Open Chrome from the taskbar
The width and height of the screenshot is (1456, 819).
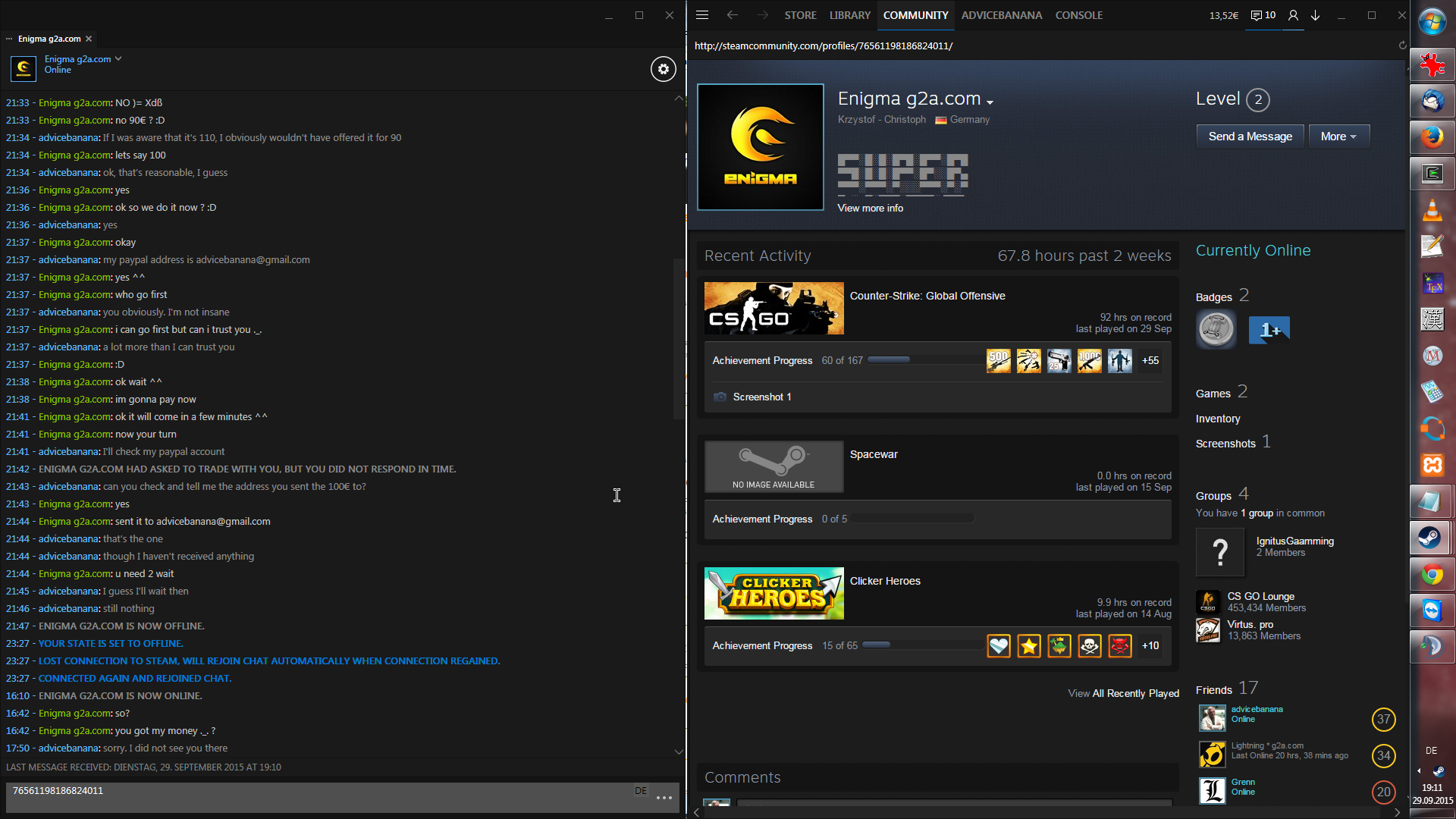point(1432,575)
